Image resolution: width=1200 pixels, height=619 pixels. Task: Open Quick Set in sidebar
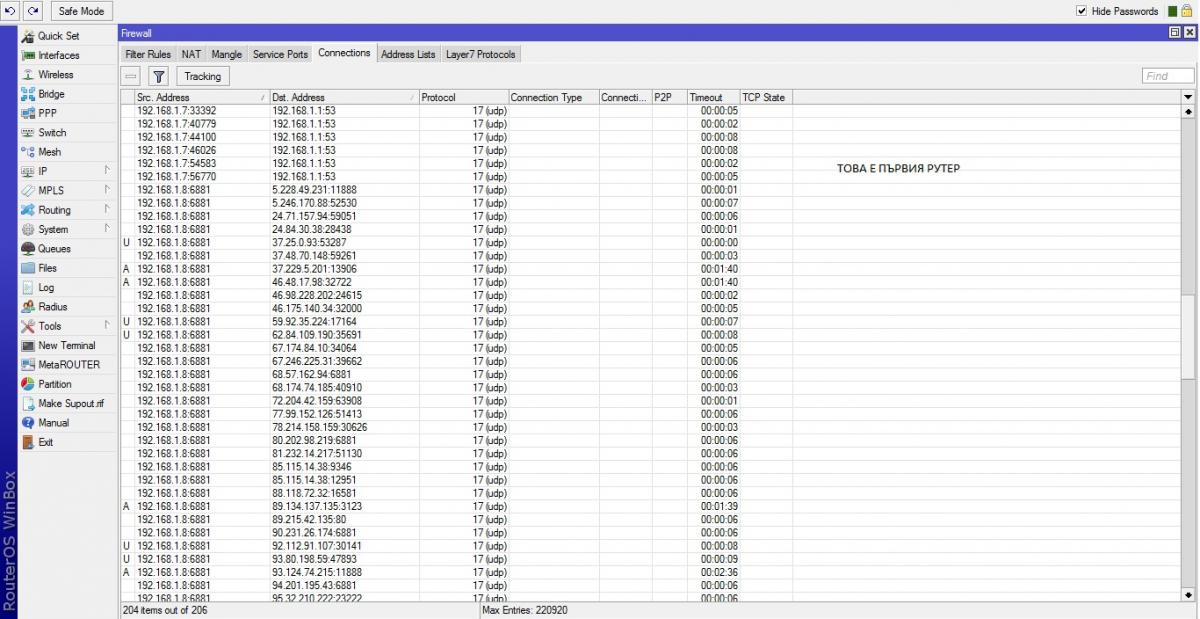point(58,36)
